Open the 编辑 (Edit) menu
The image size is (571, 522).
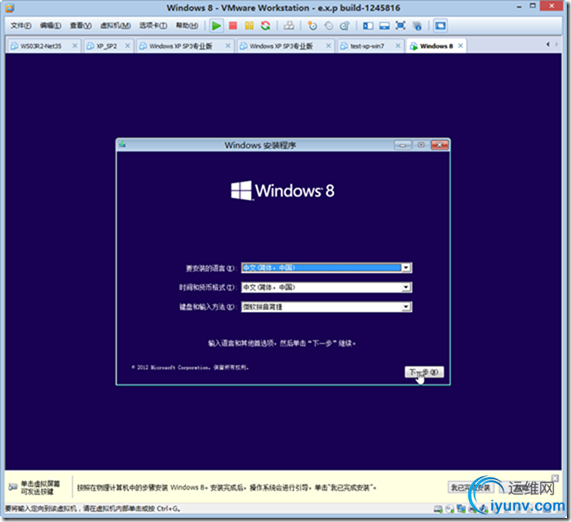(x=50, y=25)
